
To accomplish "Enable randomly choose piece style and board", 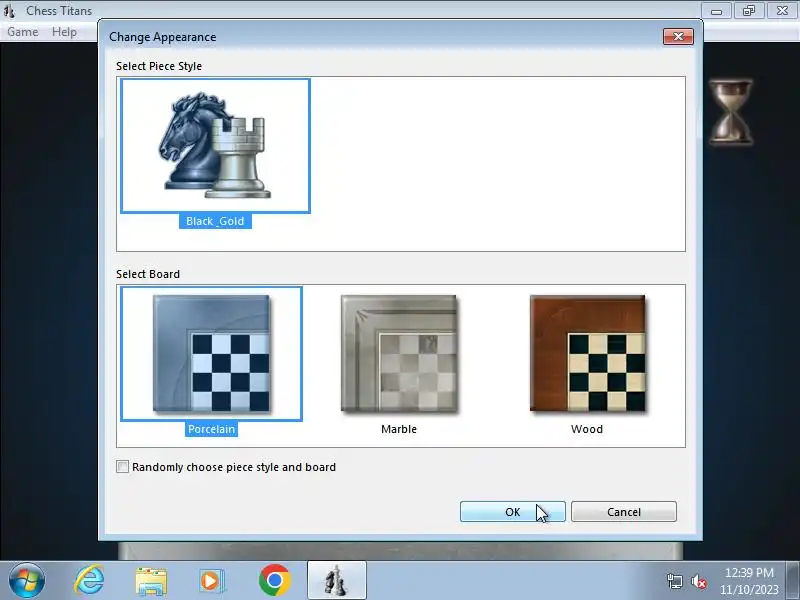I will pyautogui.click(x=122, y=466).
